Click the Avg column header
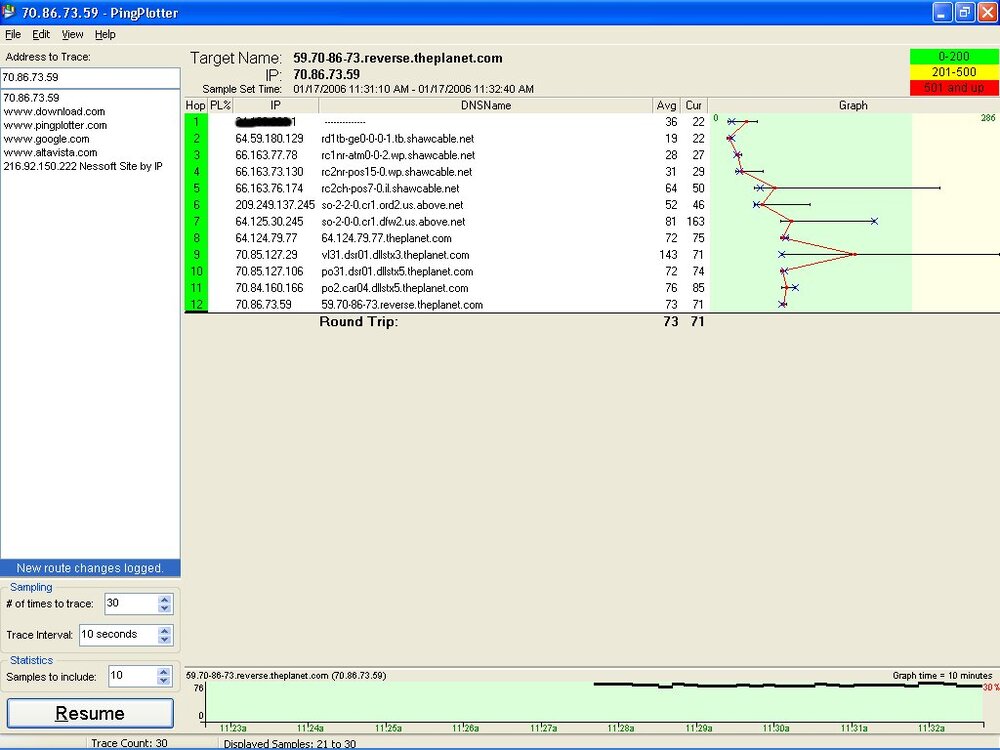The width and height of the screenshot is (1000, 750). tap(666, 105)
